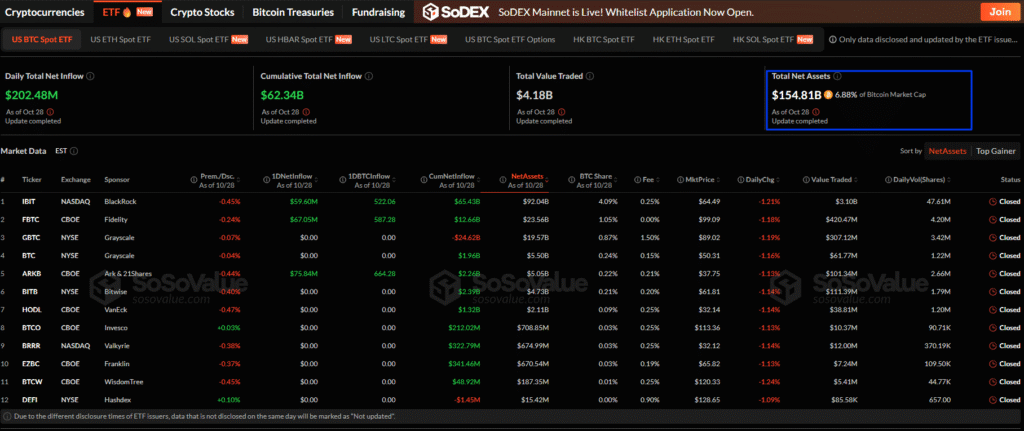Click the IBIT ticker row
The image size is (1024, 431).
(512, 202)
